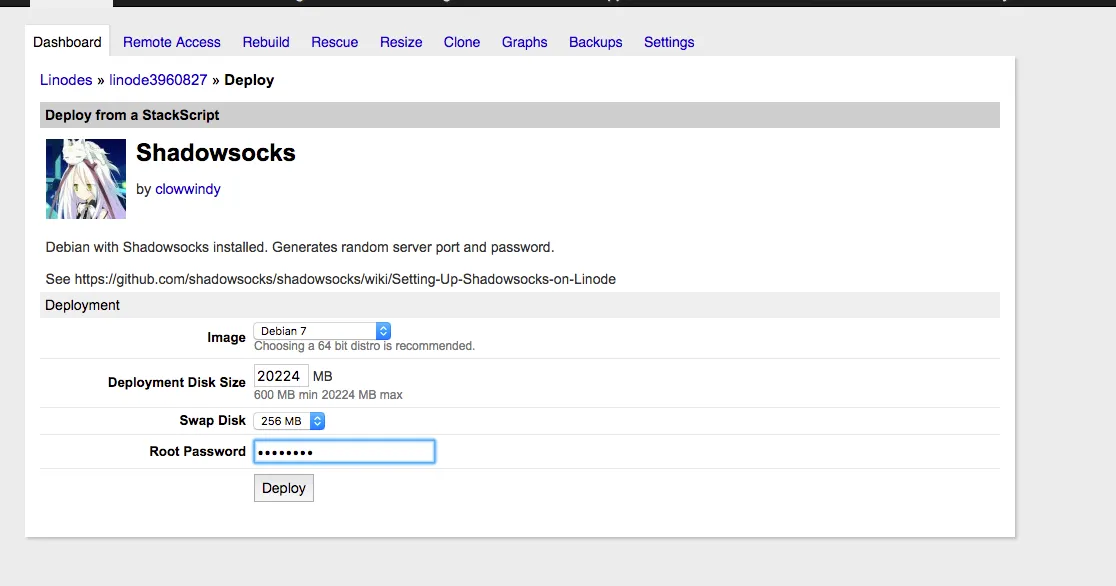Open the linode3960827 breadcrumb link
Screen dimensions: 1116x586
pos(158,80)
